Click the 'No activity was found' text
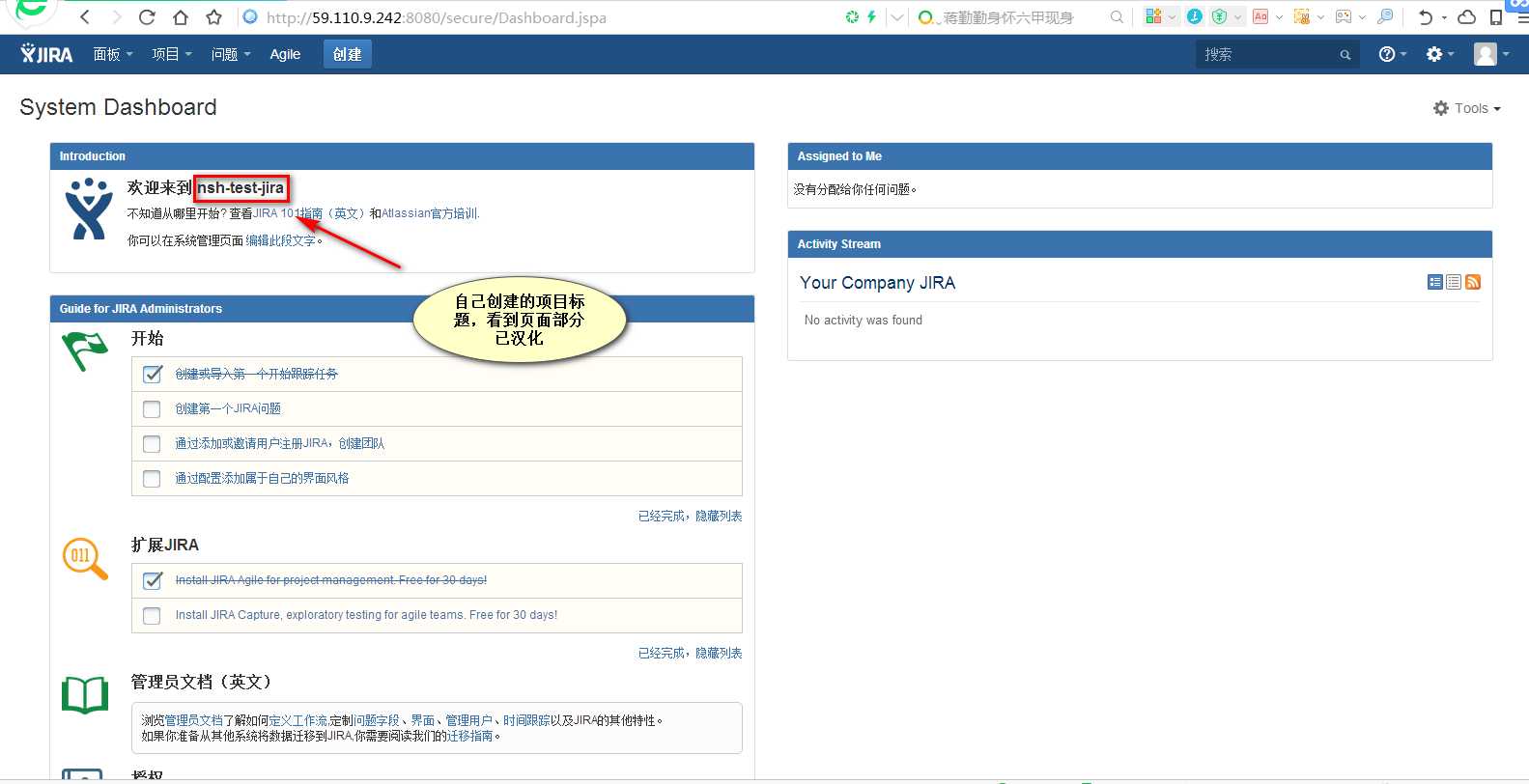The image size is (1529, 784). click(x=864, y=320)
